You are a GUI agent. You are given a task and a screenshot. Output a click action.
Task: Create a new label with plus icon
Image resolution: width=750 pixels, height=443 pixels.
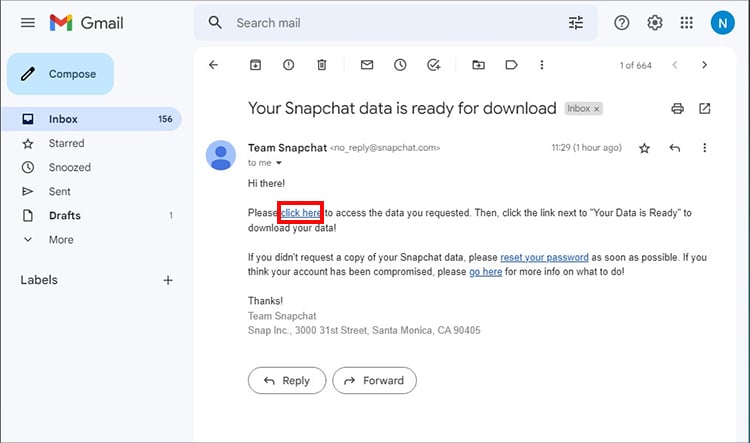coord(168,280)
